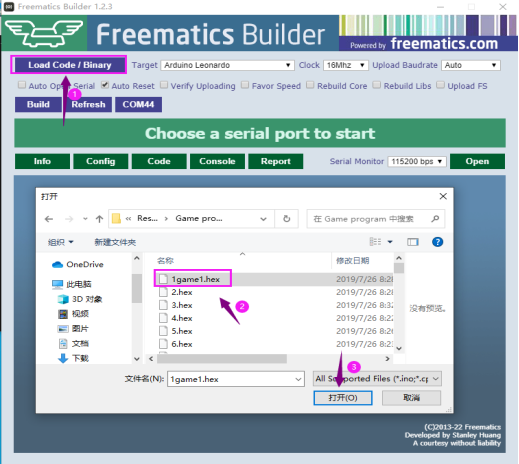Image resolution: width=519 pixels, height=464 pixels.
Task: Click the 打开(O) open button
Action: coord(343,398)
